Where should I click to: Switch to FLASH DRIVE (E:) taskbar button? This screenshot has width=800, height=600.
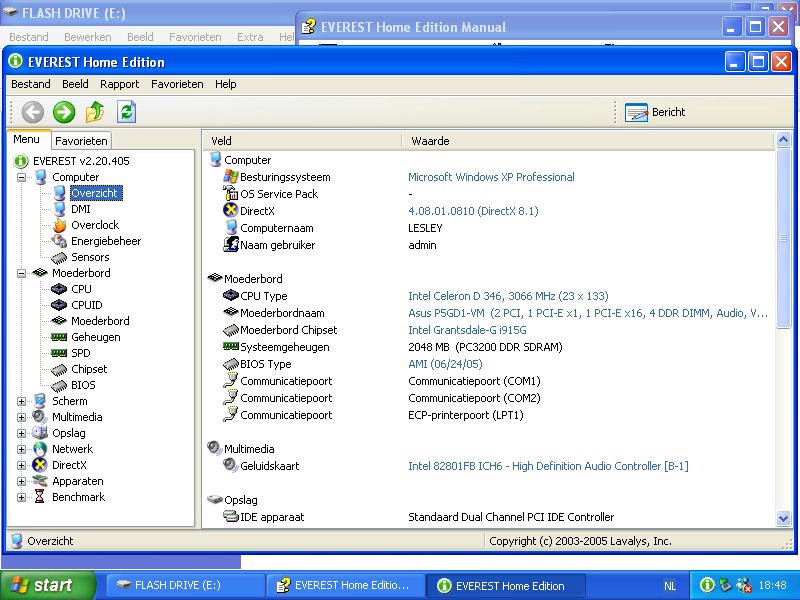(x=184, y=585)
